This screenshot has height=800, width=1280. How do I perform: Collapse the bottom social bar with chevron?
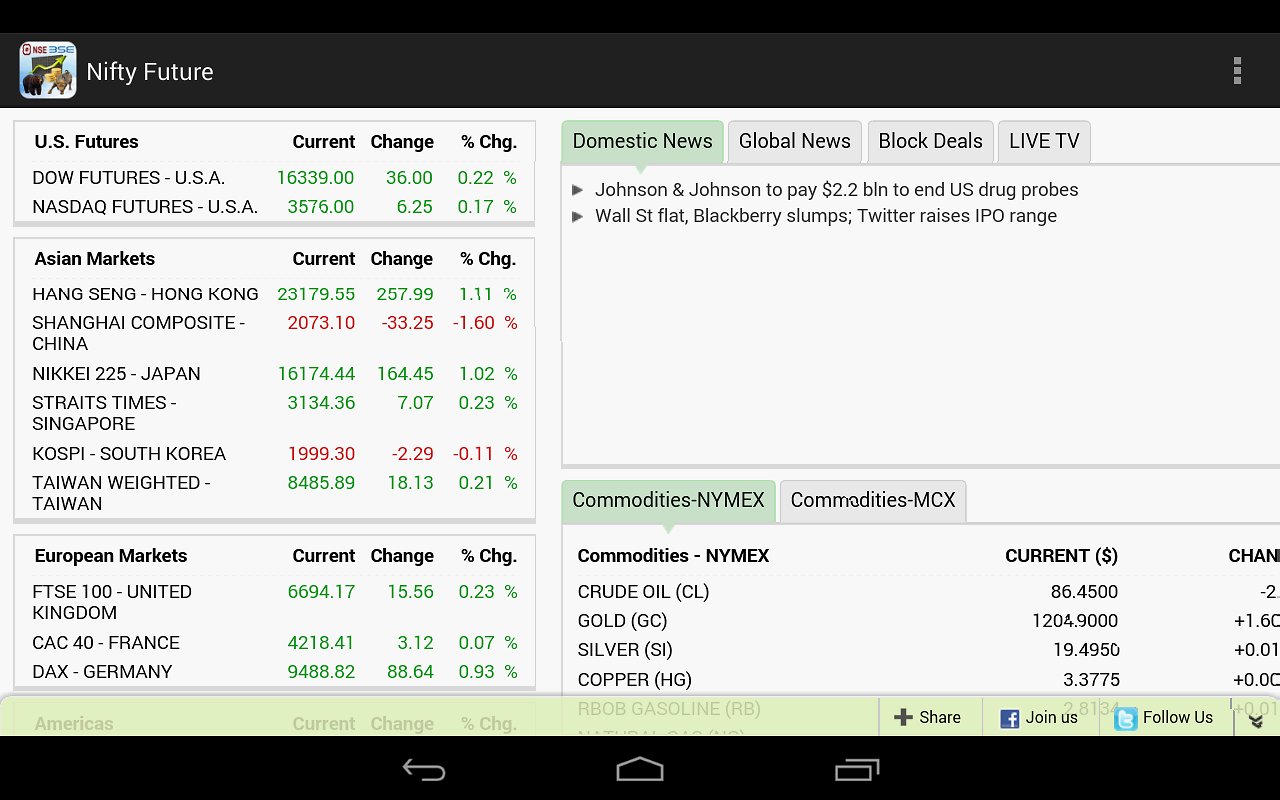pos(1256,720)
